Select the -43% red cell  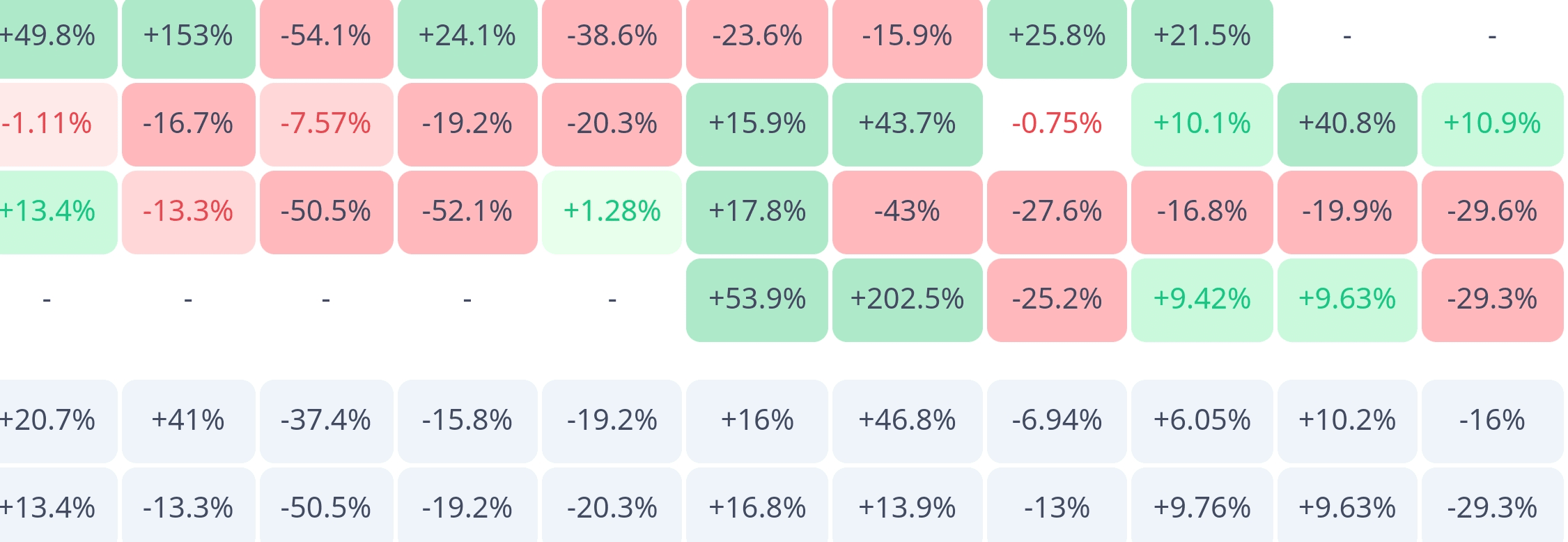[907, 212]
